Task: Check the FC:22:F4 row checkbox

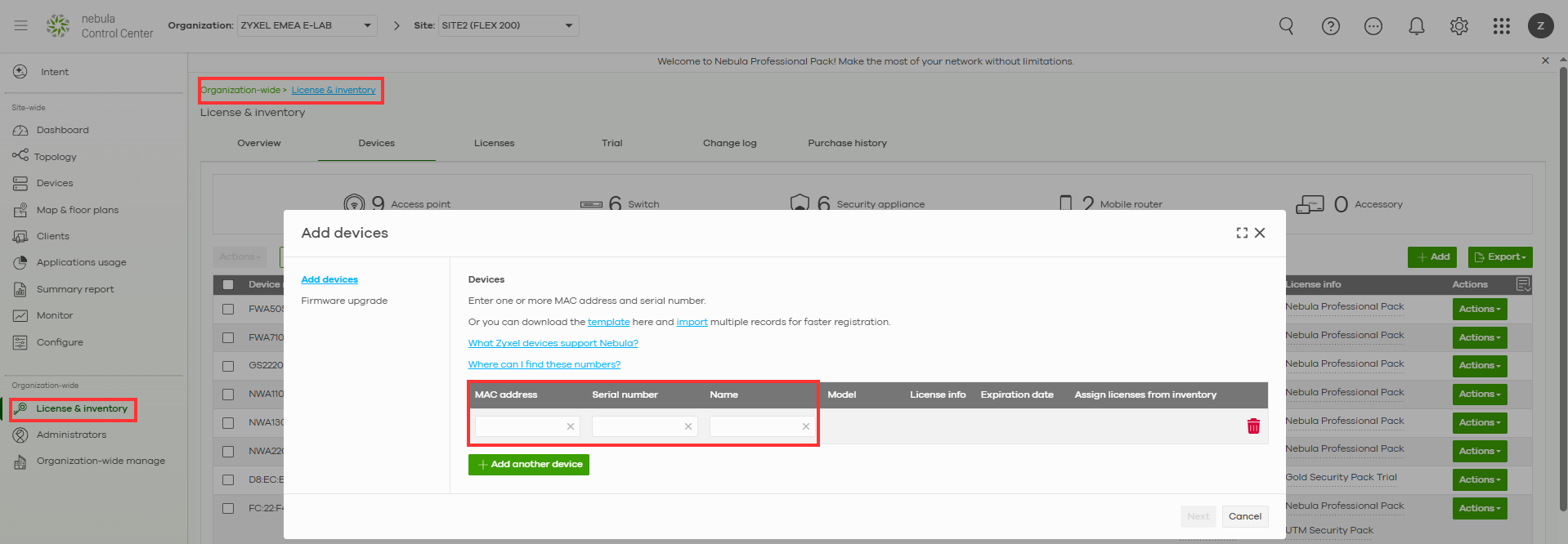Action: point(228,508)
